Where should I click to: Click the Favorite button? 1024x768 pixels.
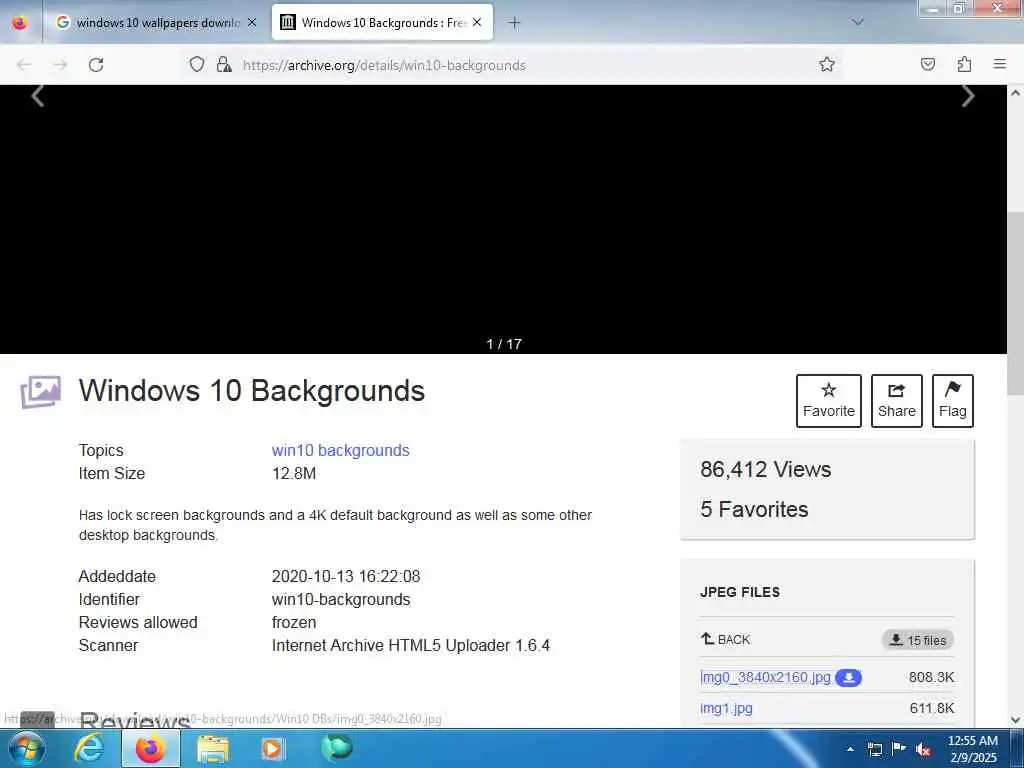829,401
